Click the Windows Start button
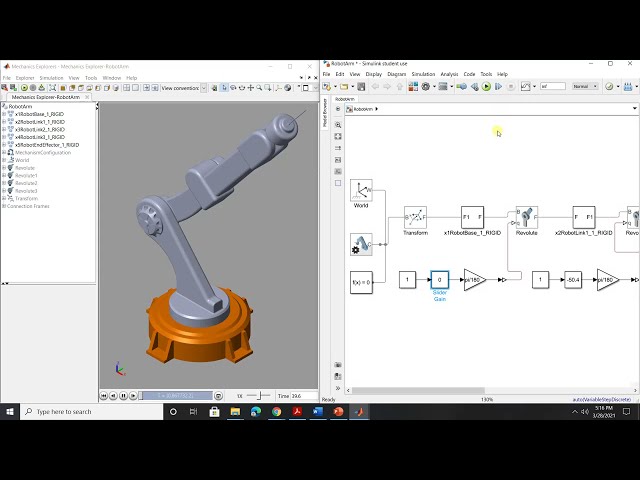 [x=10, y=412]
